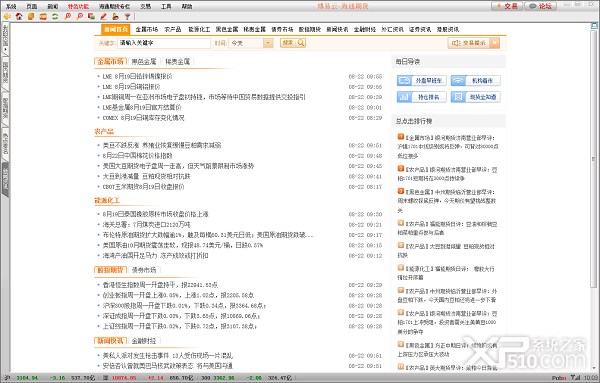Click into the keyword search field
600x383 pixels.
click(164, 43)
